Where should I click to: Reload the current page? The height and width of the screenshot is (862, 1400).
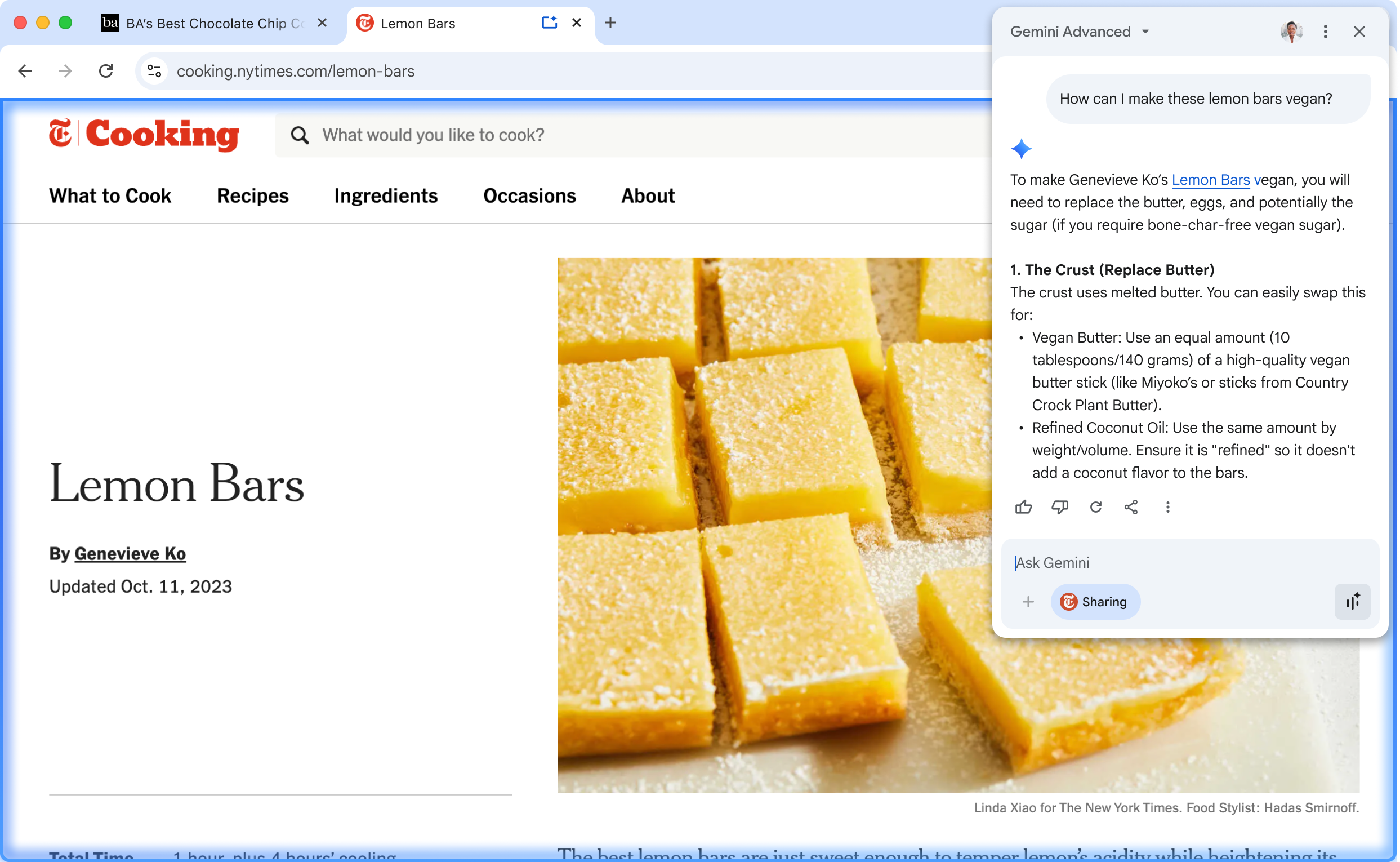(x=106, y=71)
